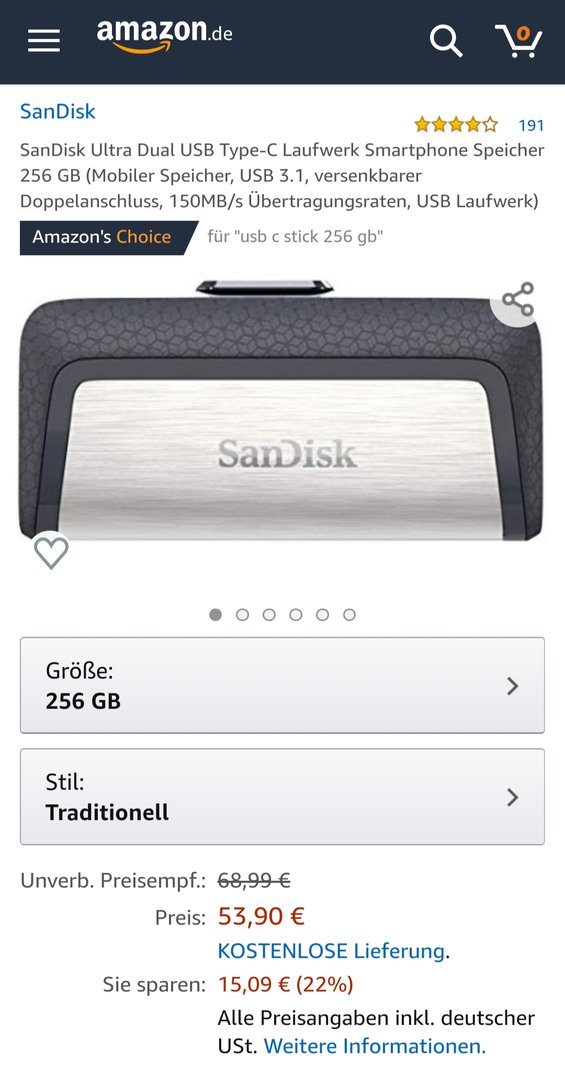Select the fourth image carousel dot
Screen dimensions: 565x1080
point(296,614)
